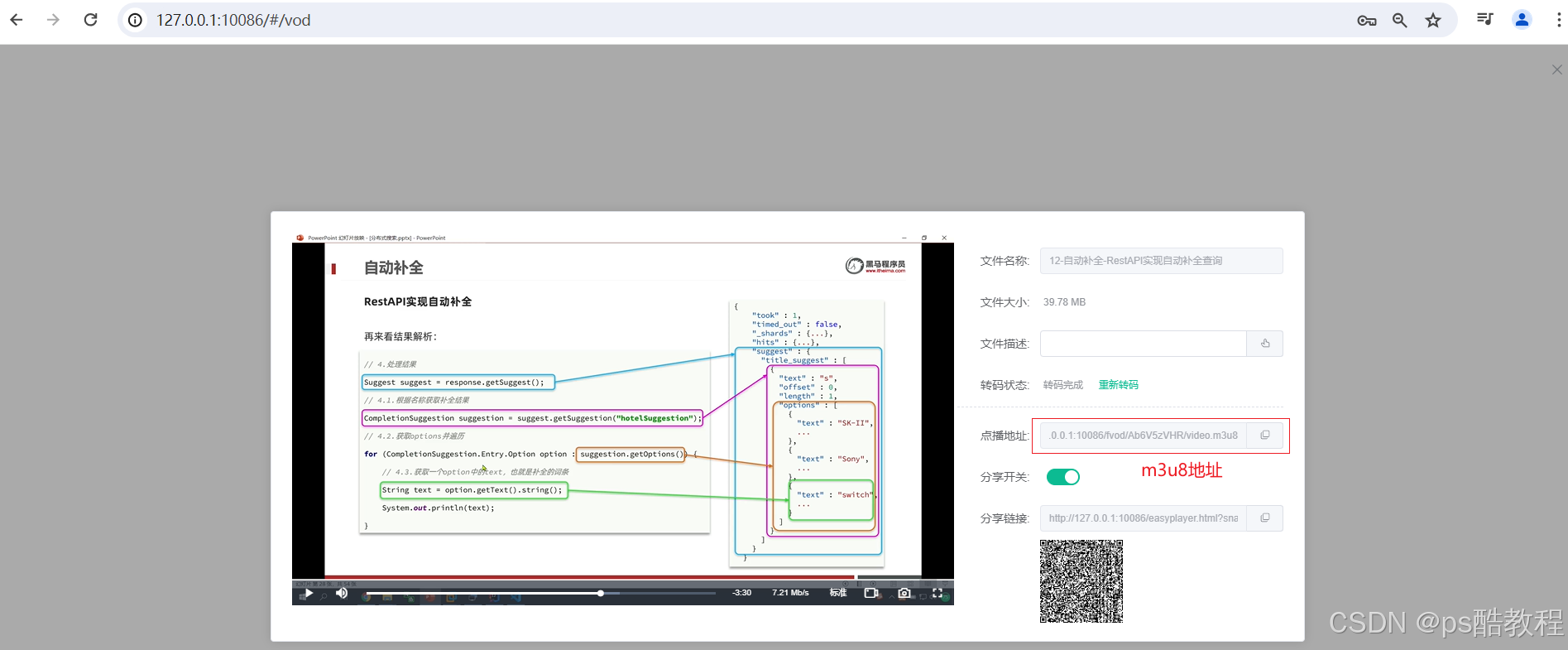This screenshot has width=1568, height=650.
Task: Open the browser profile icon
Action: click(x=1522, y=19)
